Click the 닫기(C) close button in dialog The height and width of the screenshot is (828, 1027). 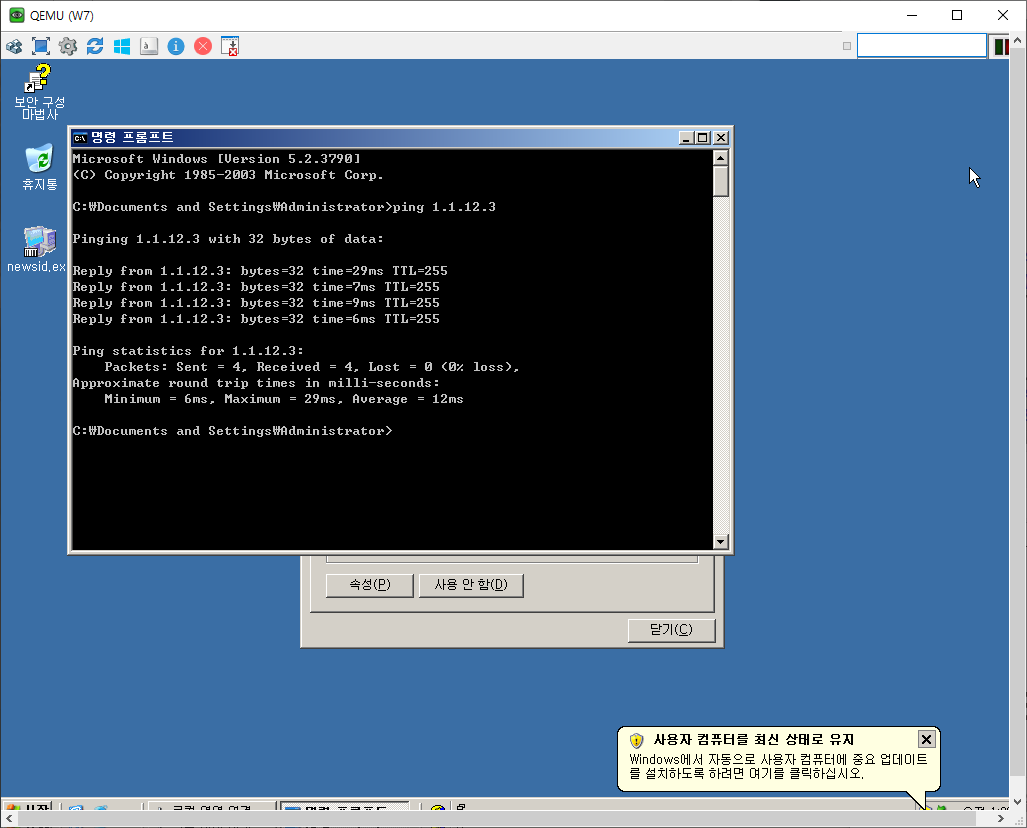click(x=671, y=630)
